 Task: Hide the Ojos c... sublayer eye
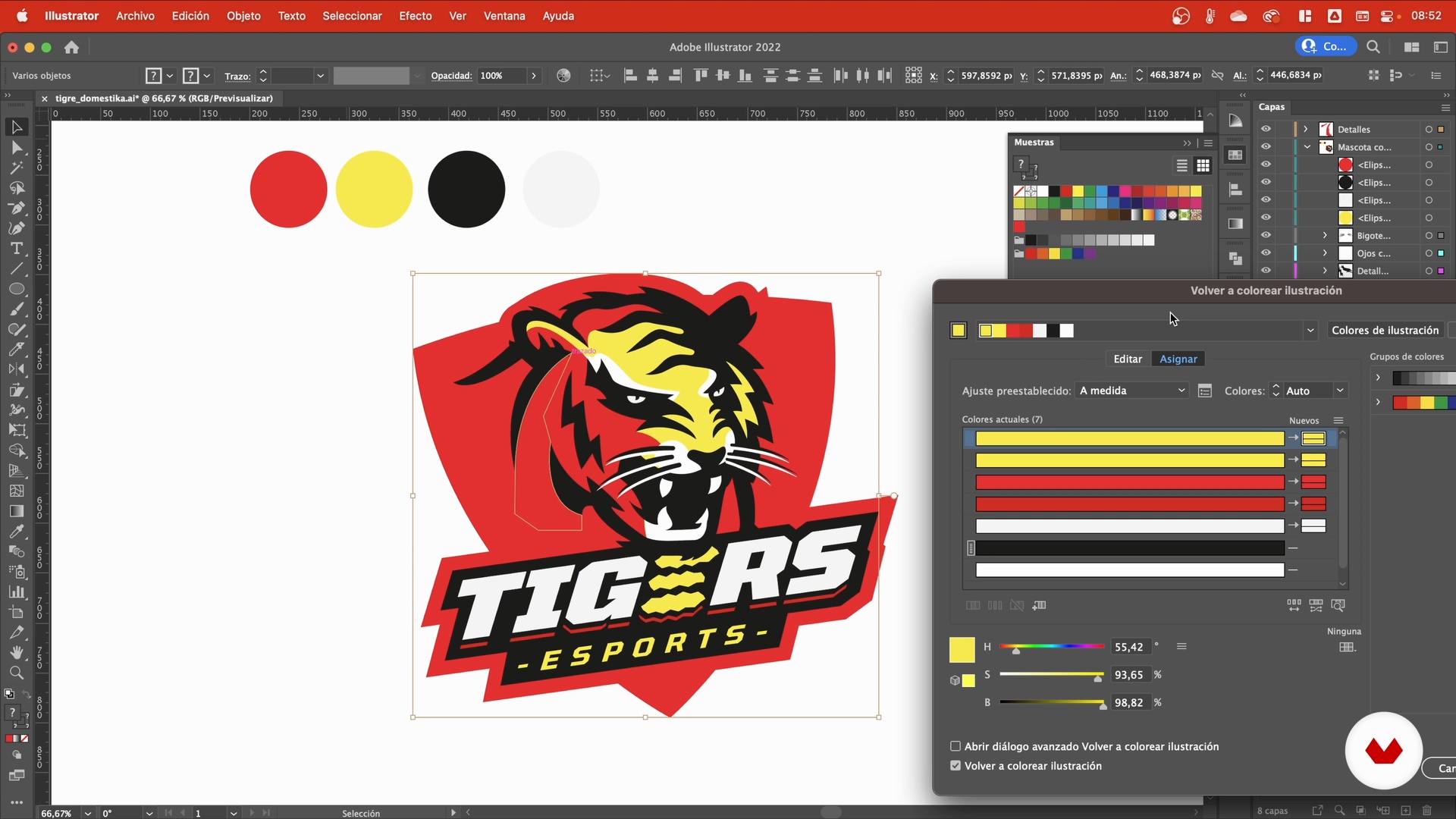tap(1266, 253)
